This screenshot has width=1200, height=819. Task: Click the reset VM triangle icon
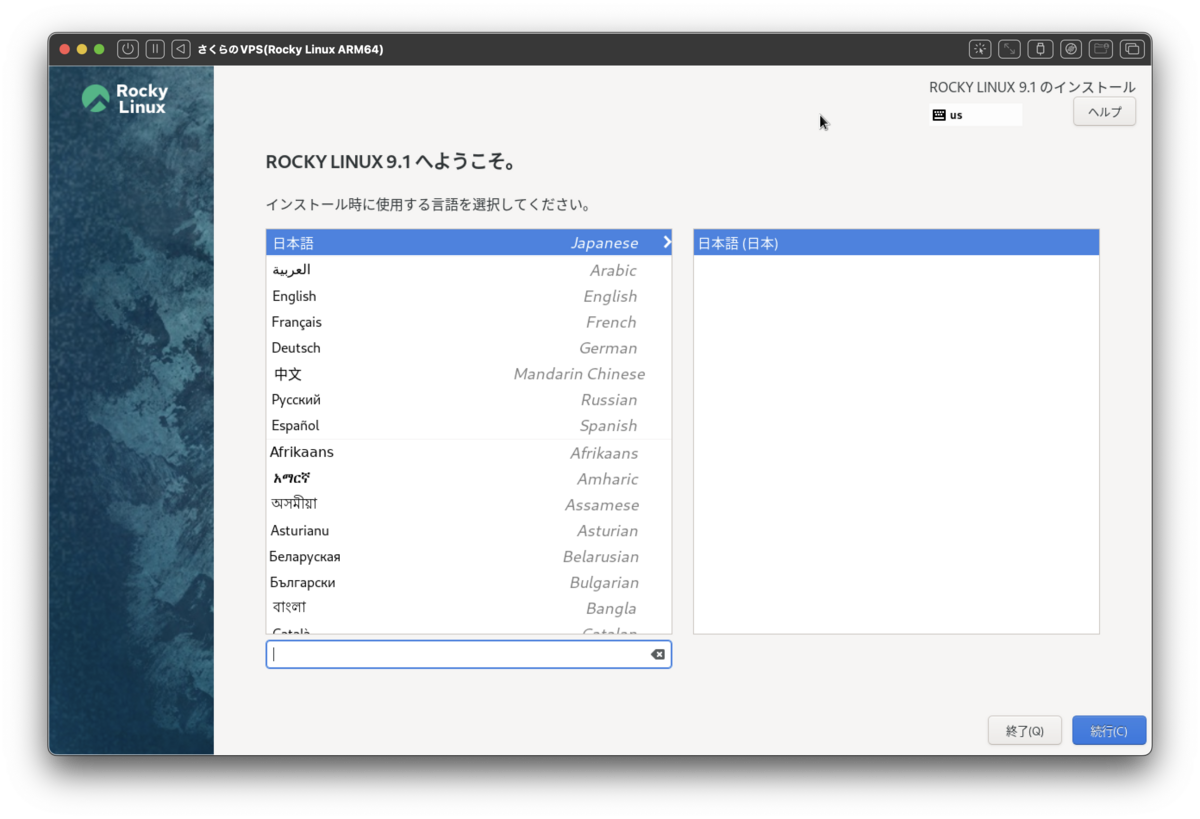[181, 48]
